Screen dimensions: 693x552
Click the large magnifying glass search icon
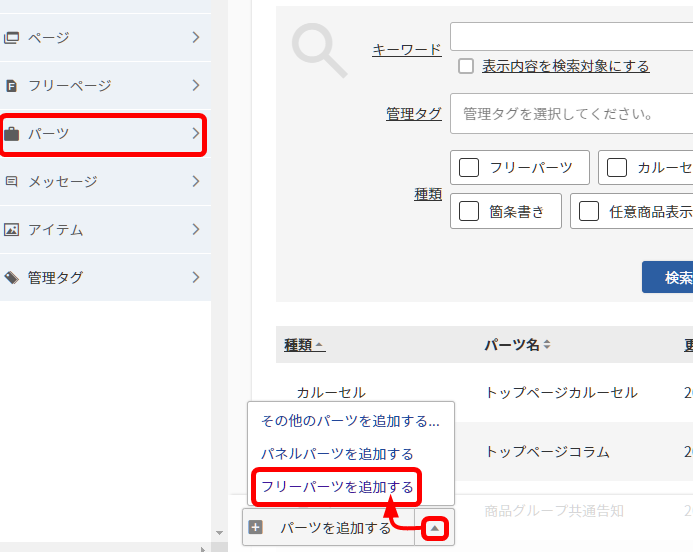coord(319,51)
